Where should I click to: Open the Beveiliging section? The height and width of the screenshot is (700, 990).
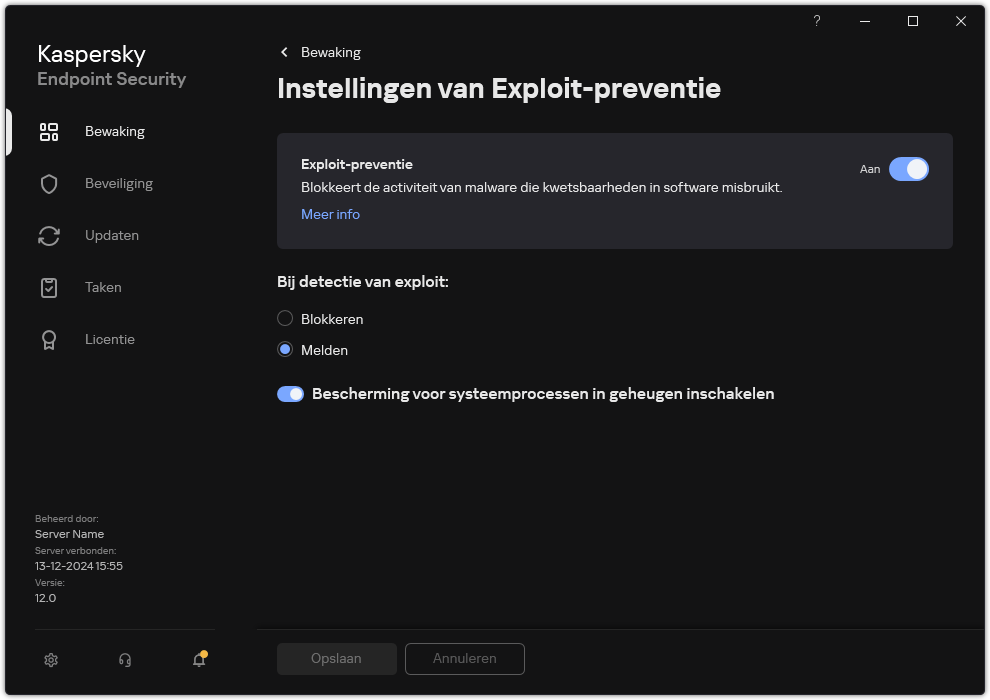tap(119, 183)
